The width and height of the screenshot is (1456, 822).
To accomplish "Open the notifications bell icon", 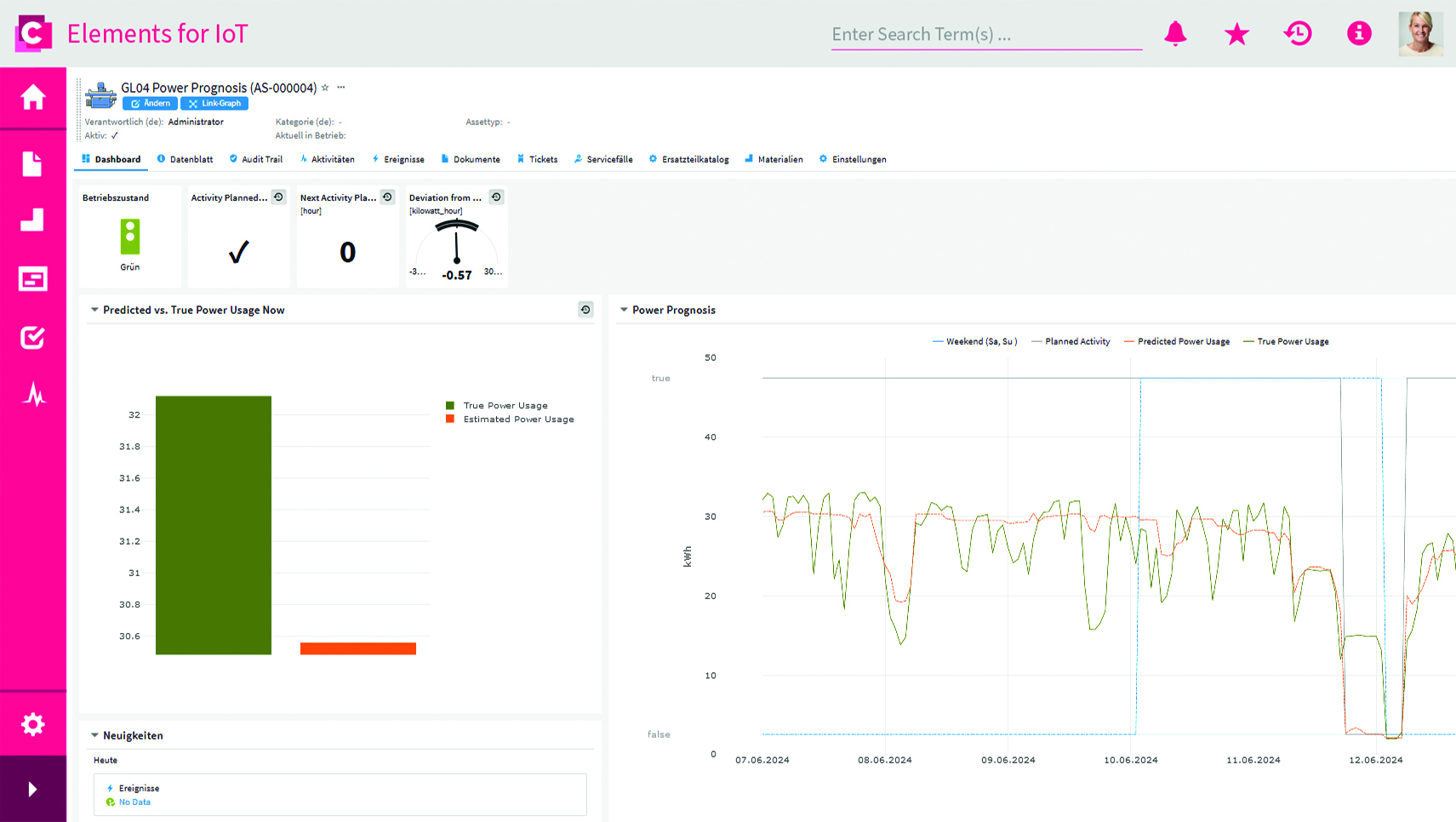I will pos(1175,34).
